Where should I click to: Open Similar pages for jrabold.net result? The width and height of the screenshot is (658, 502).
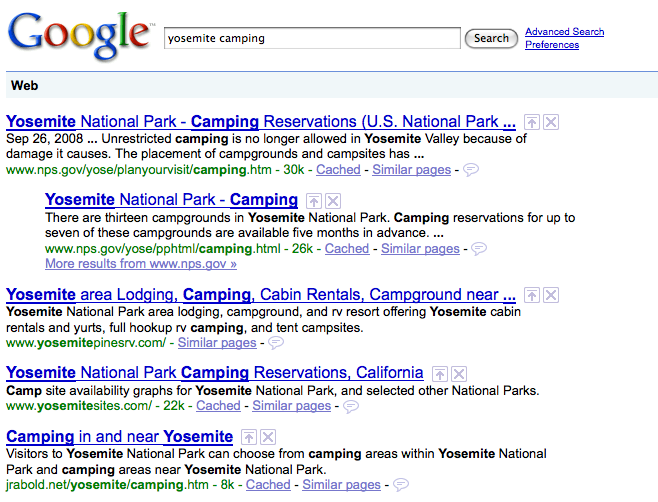point(342,484)
